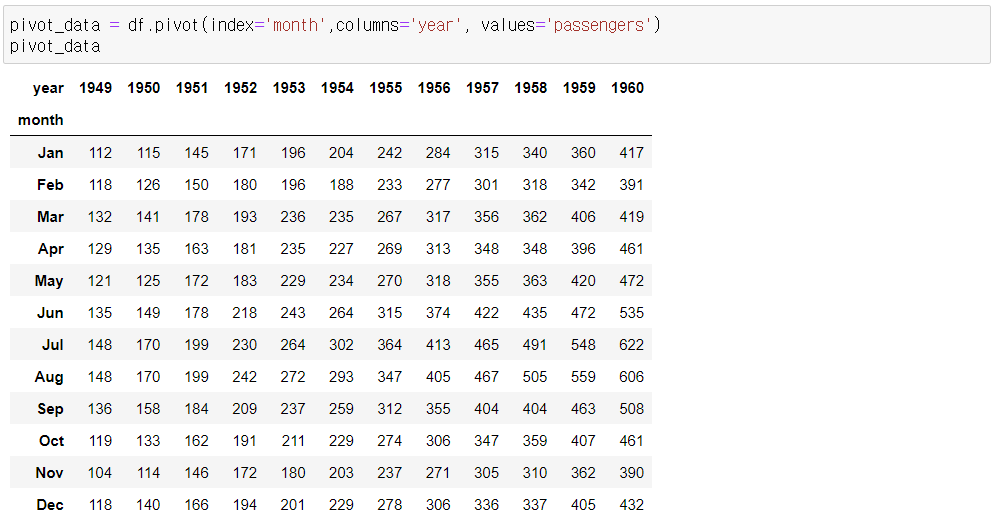Click value 170 in the Aug row
Screen dimensions: 996x527
(148, 377)
